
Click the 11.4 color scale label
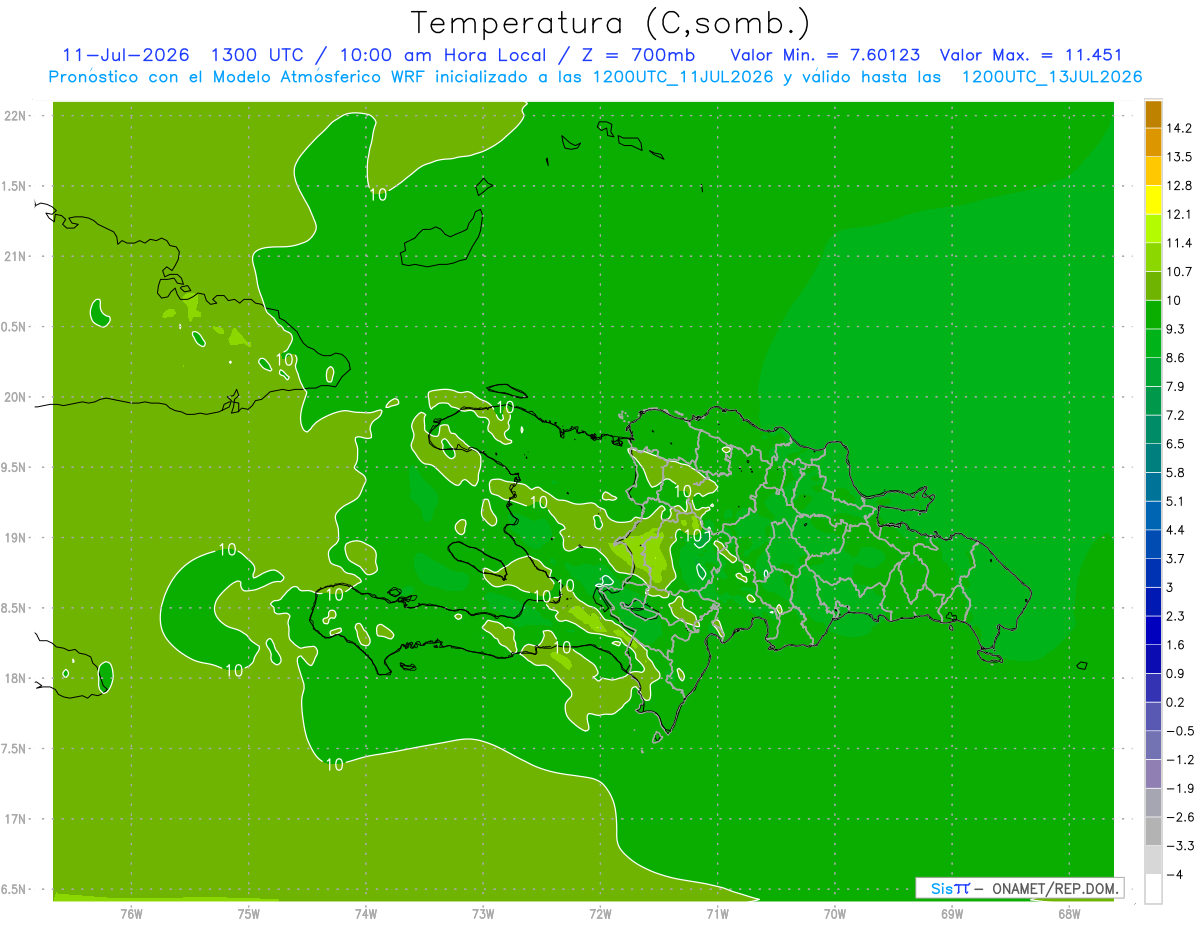(x=1179, y=243)
